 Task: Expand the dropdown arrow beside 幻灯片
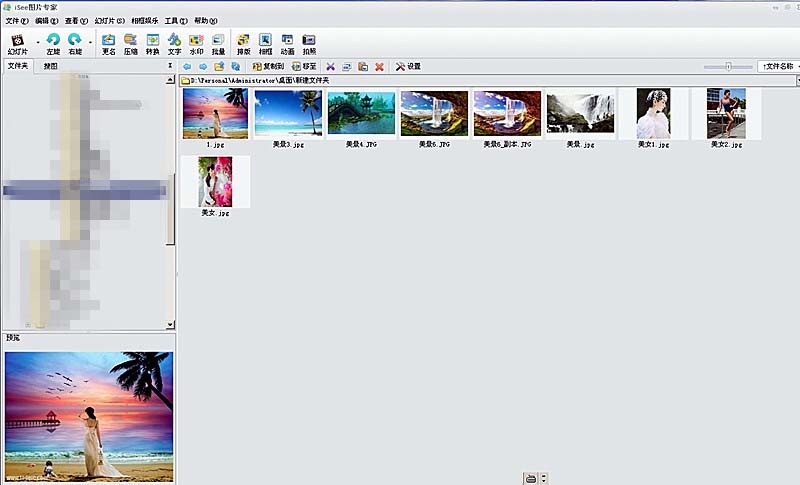point(38,42)
